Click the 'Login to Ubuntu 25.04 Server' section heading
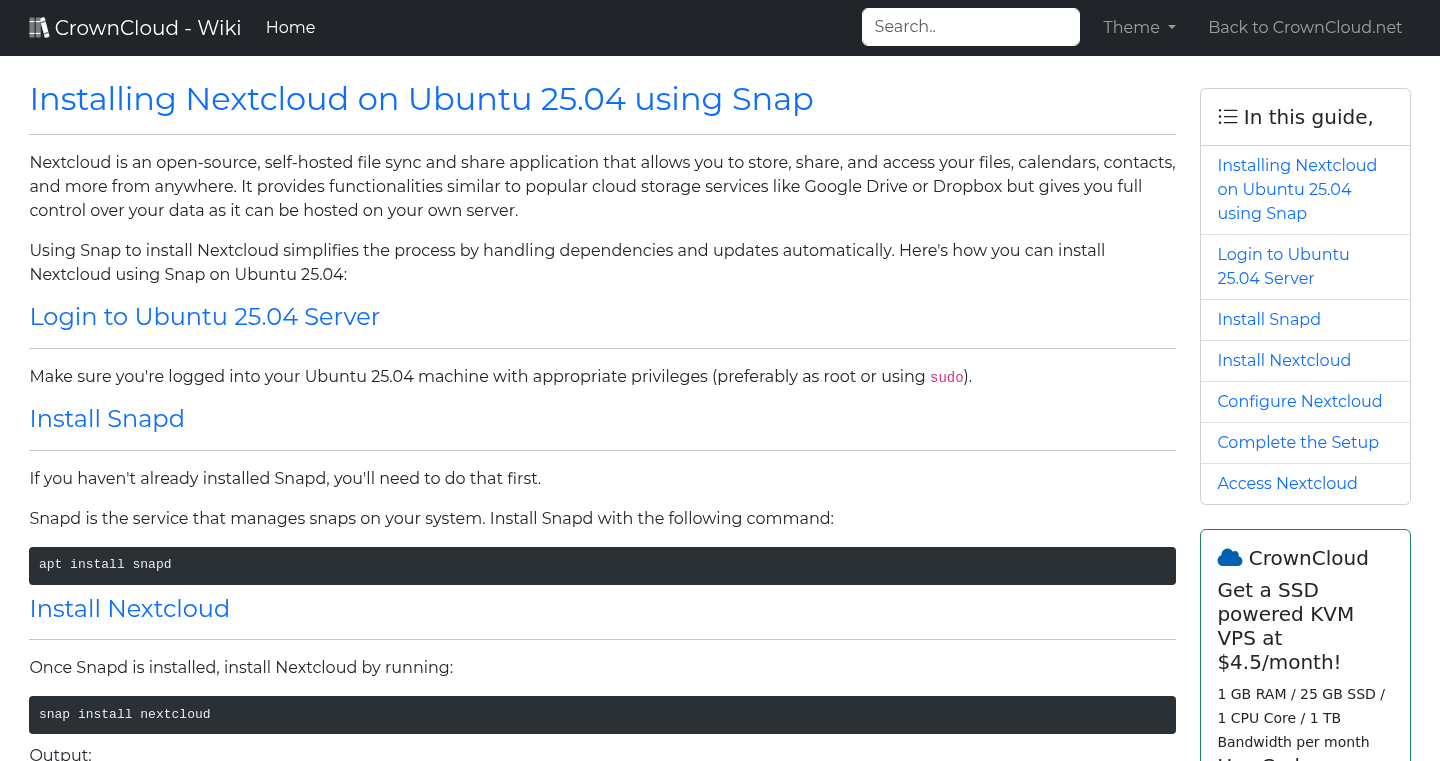The image size is (1440, 761). click(x=204, y=316)
